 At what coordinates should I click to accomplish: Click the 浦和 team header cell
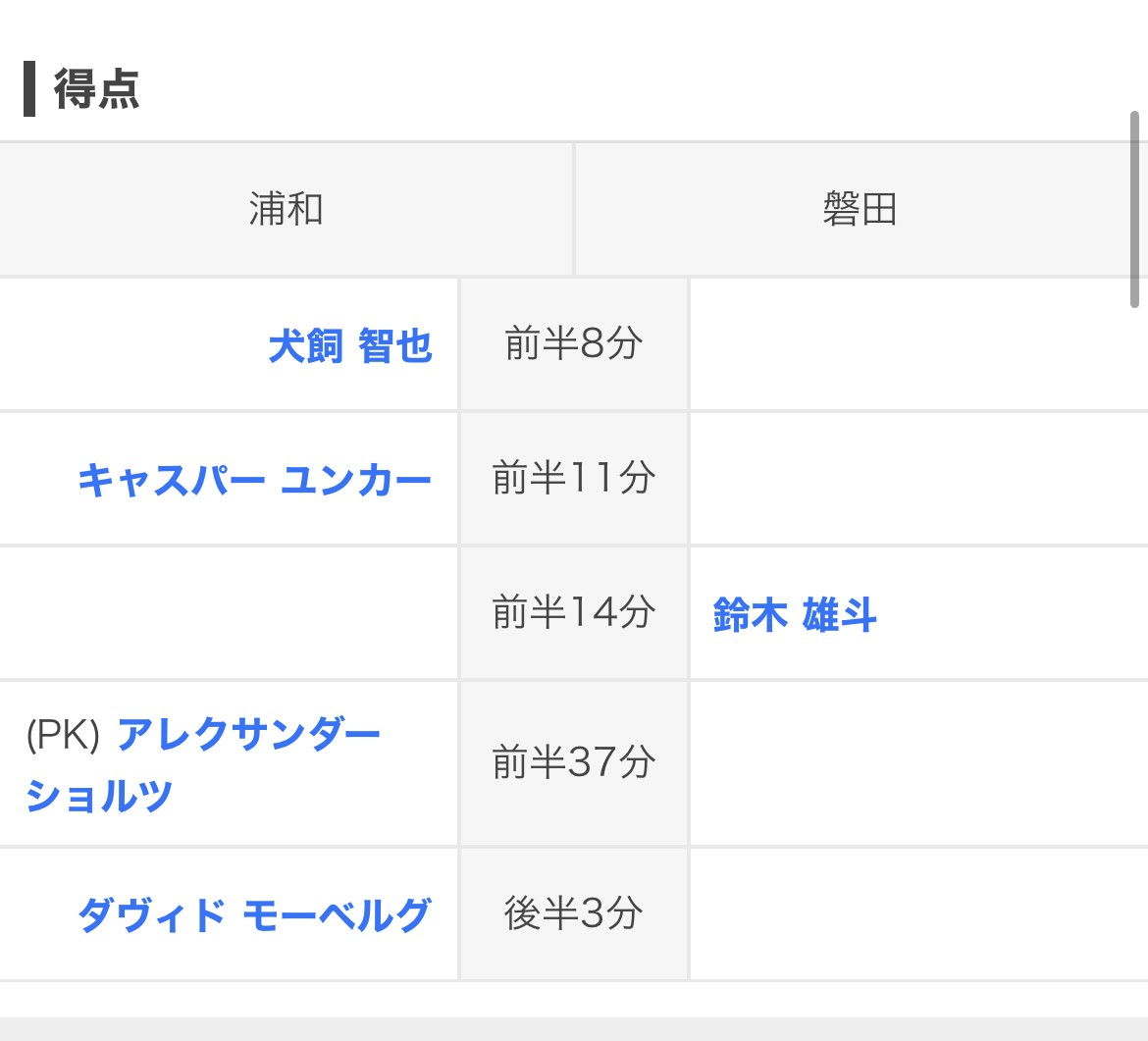pos(286,210)
